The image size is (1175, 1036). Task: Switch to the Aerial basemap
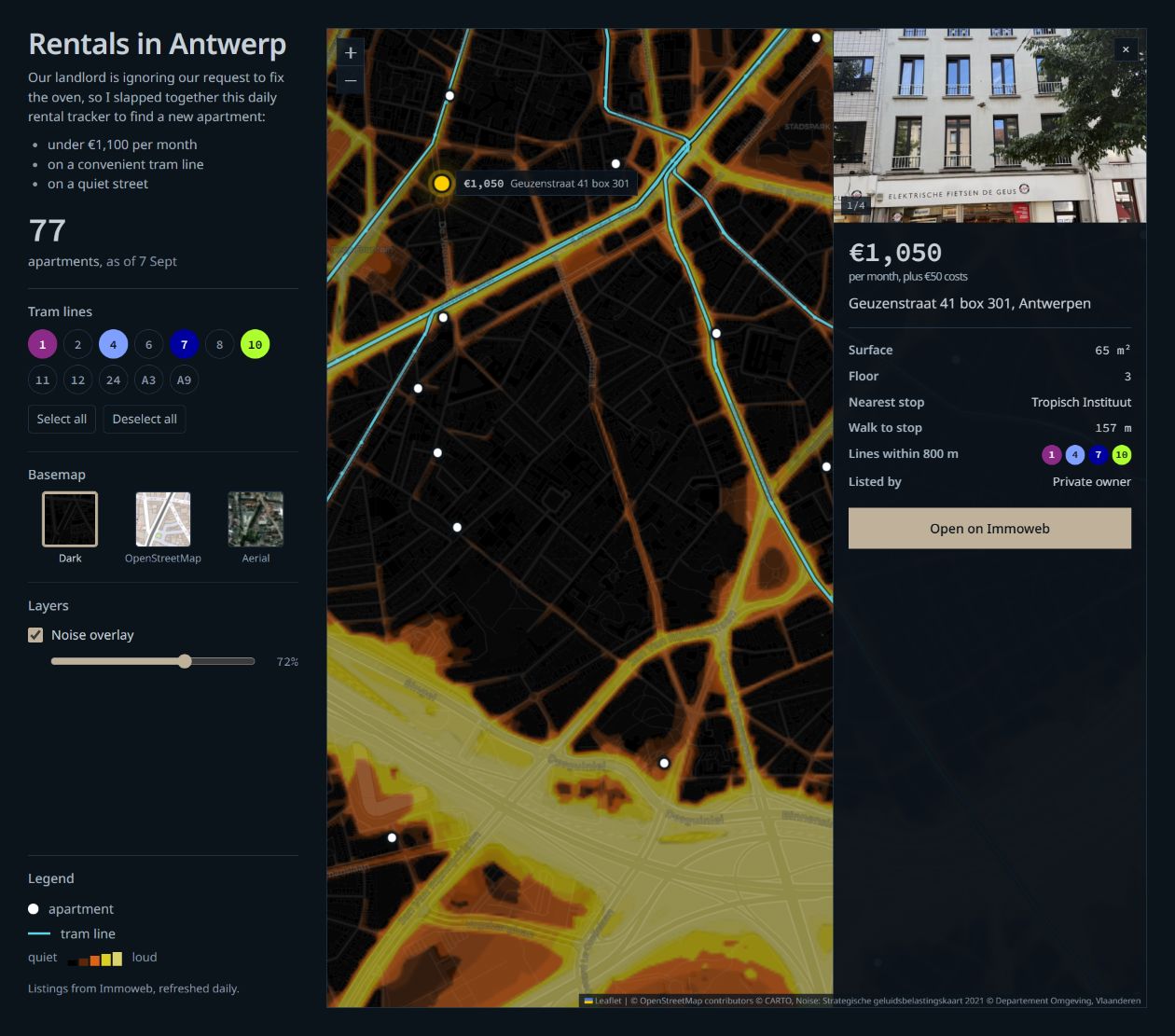pyautogui.click(x=256, y=519)
